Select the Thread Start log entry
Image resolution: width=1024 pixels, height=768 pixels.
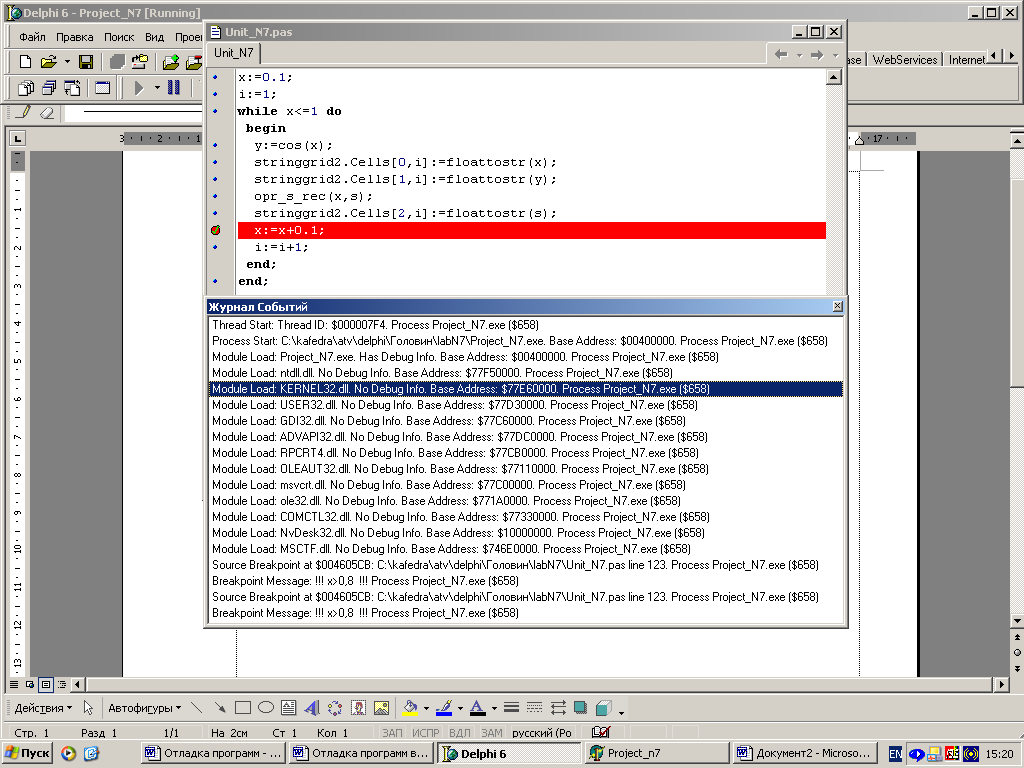(x=526, y=325)
